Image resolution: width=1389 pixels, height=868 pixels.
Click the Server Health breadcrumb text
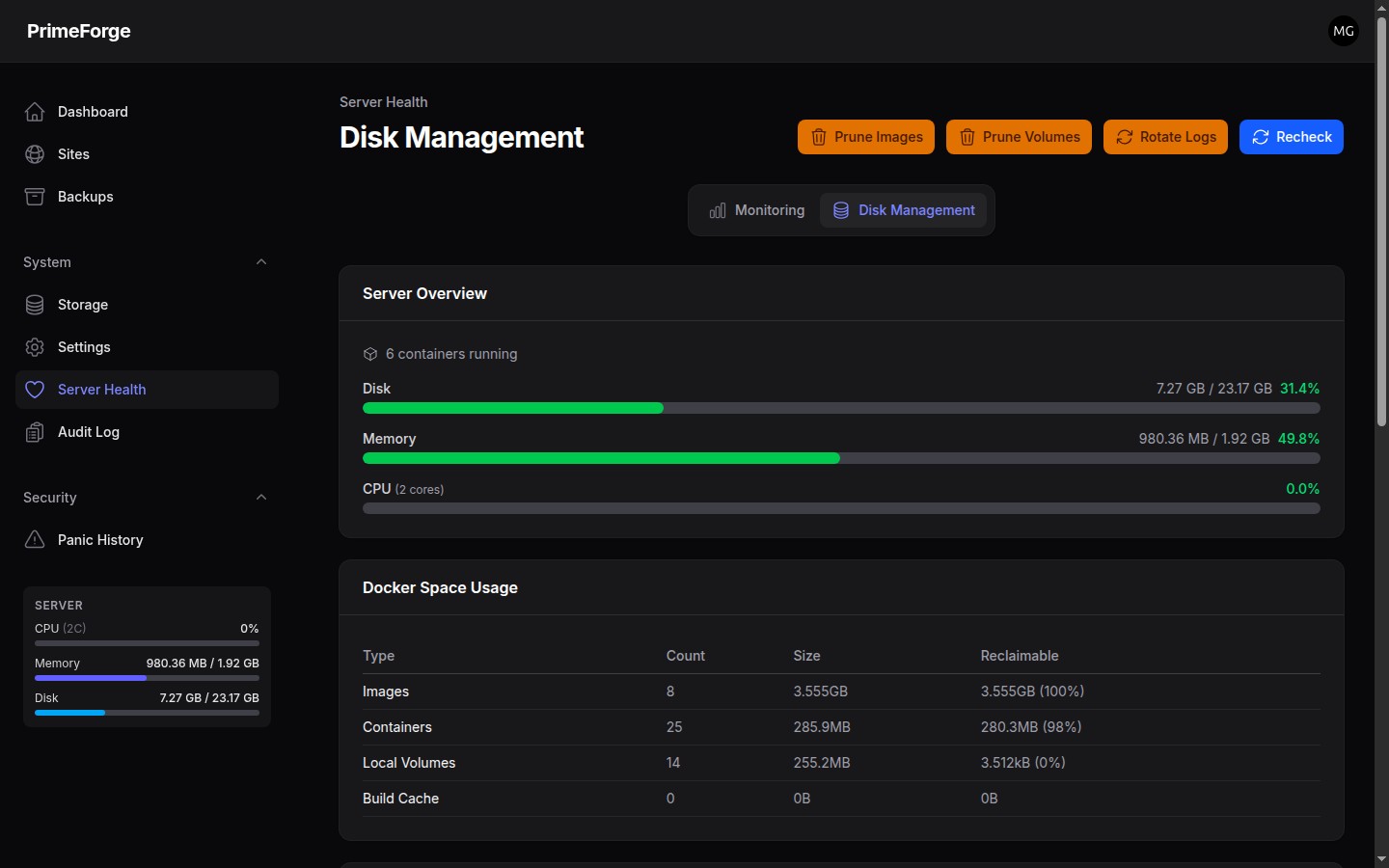[384, 102]
